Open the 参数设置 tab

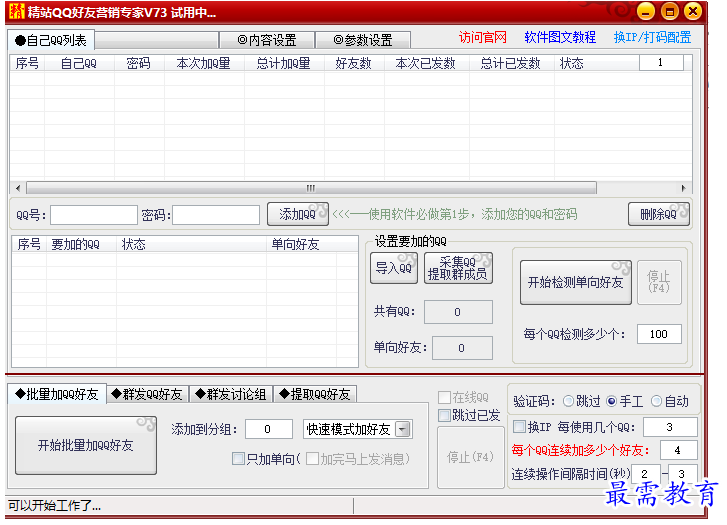pos(363,40)
